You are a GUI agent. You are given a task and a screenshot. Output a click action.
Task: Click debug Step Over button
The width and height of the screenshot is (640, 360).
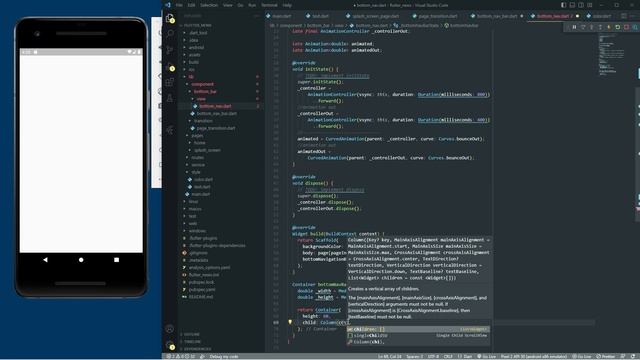click(x=583, y=27)
